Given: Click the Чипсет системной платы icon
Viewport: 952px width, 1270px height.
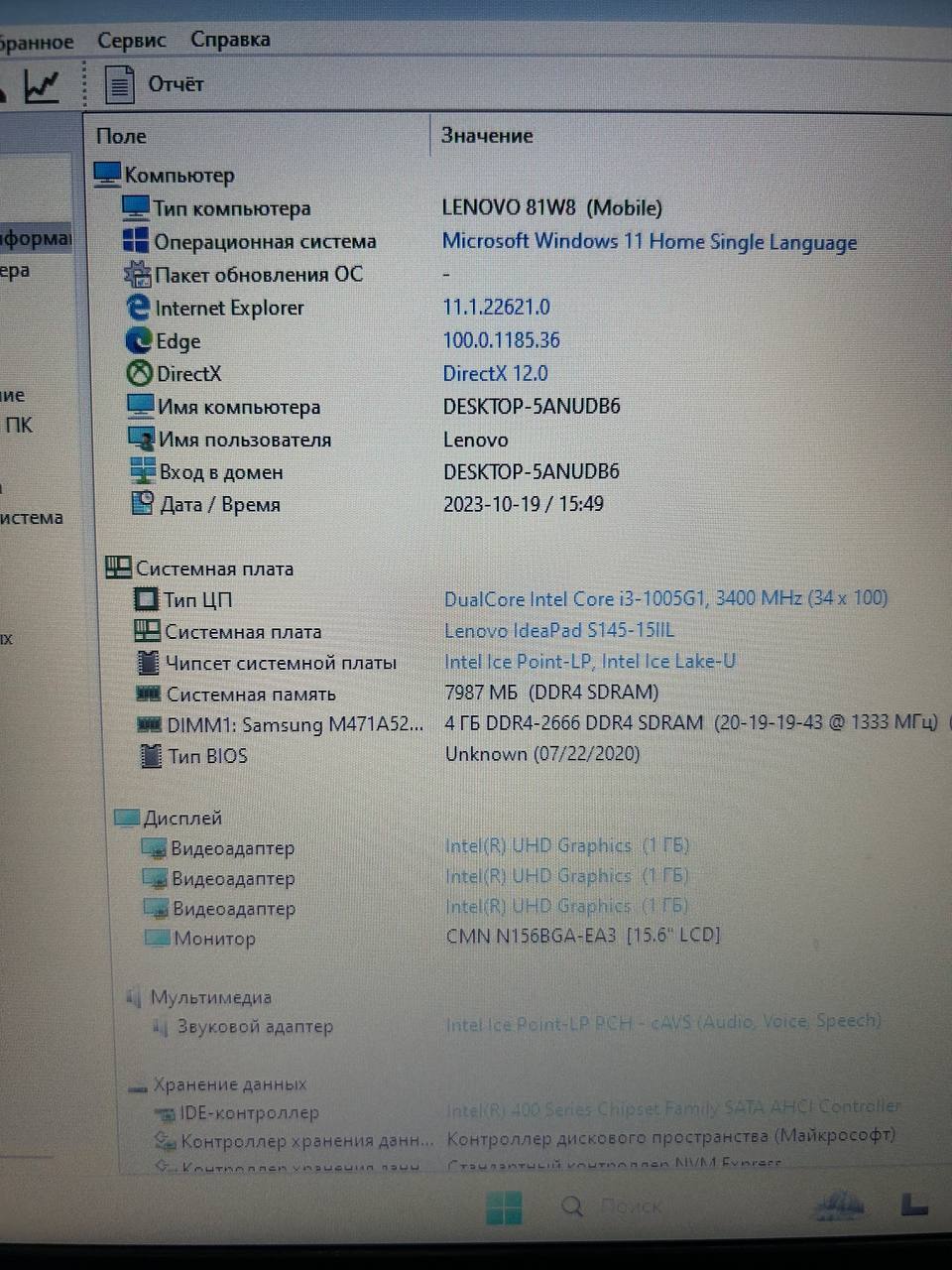Looking at the screenshot, I should click(148, 662).
